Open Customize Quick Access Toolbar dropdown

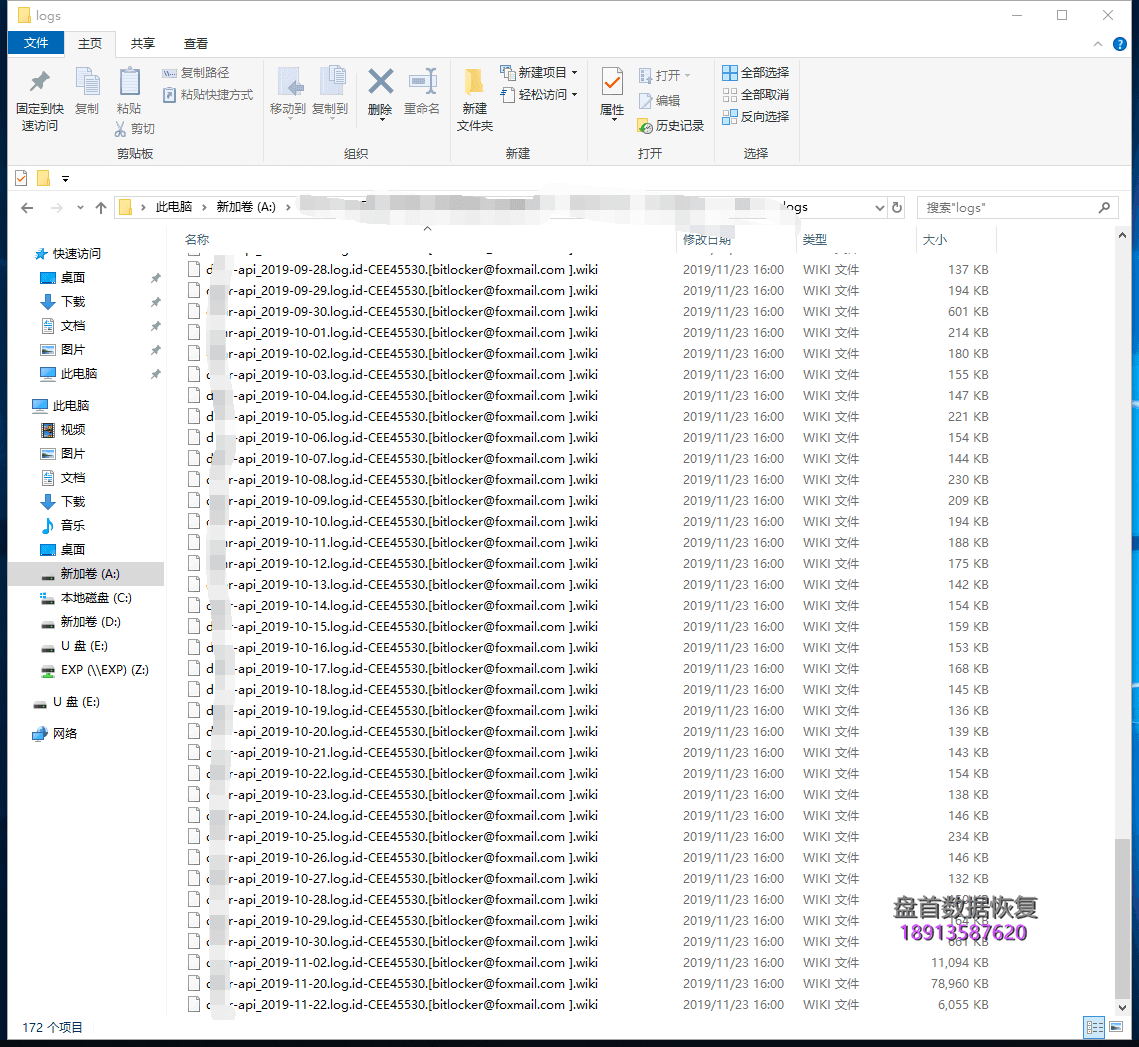(65, 179)
